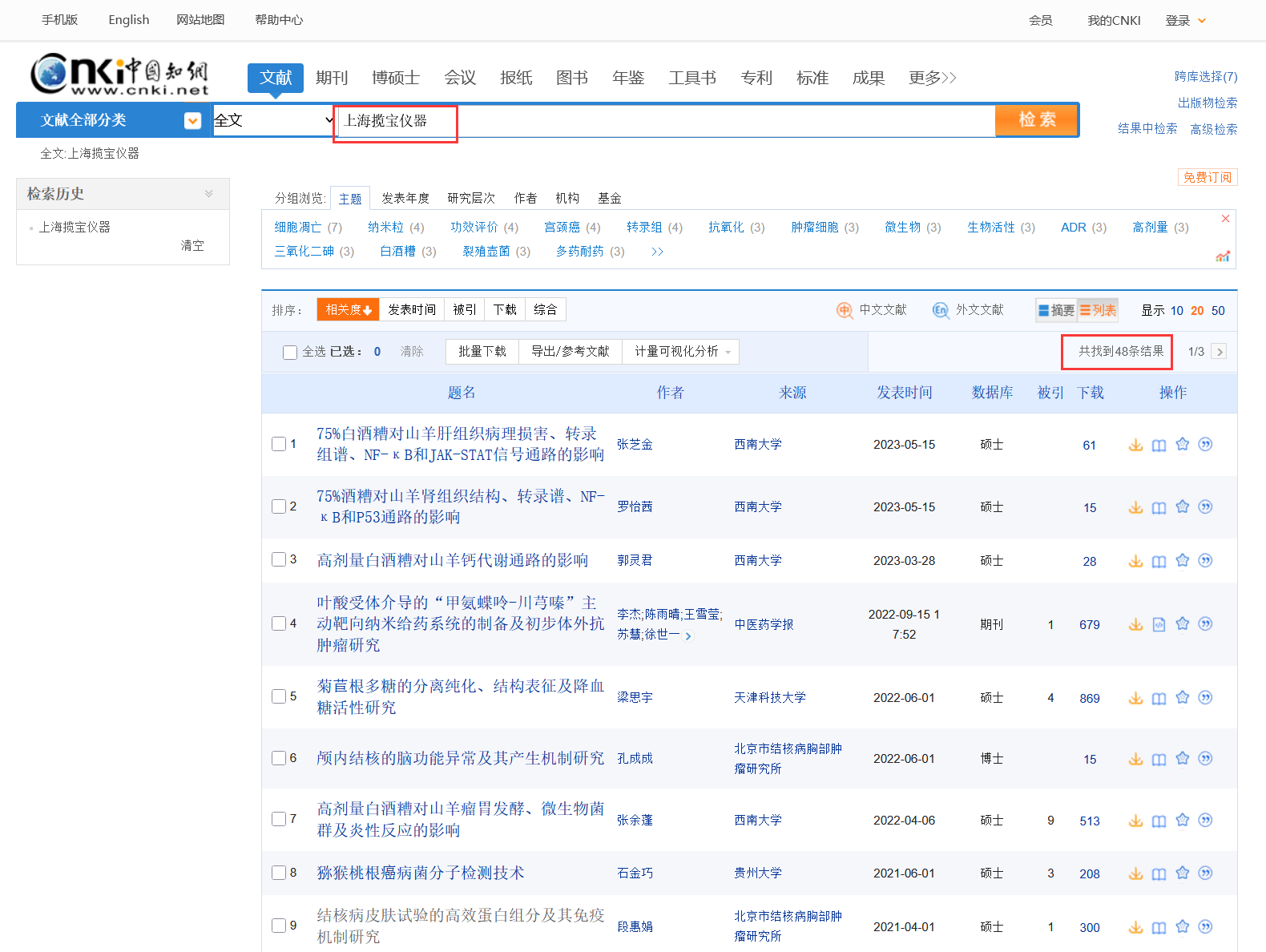
Task: Download the paper by 石金巧
Action: [1135, 873]
